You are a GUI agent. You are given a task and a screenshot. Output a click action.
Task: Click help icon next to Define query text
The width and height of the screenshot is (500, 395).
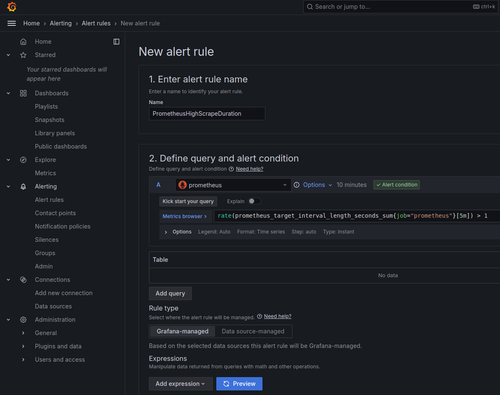pos(231,169)
